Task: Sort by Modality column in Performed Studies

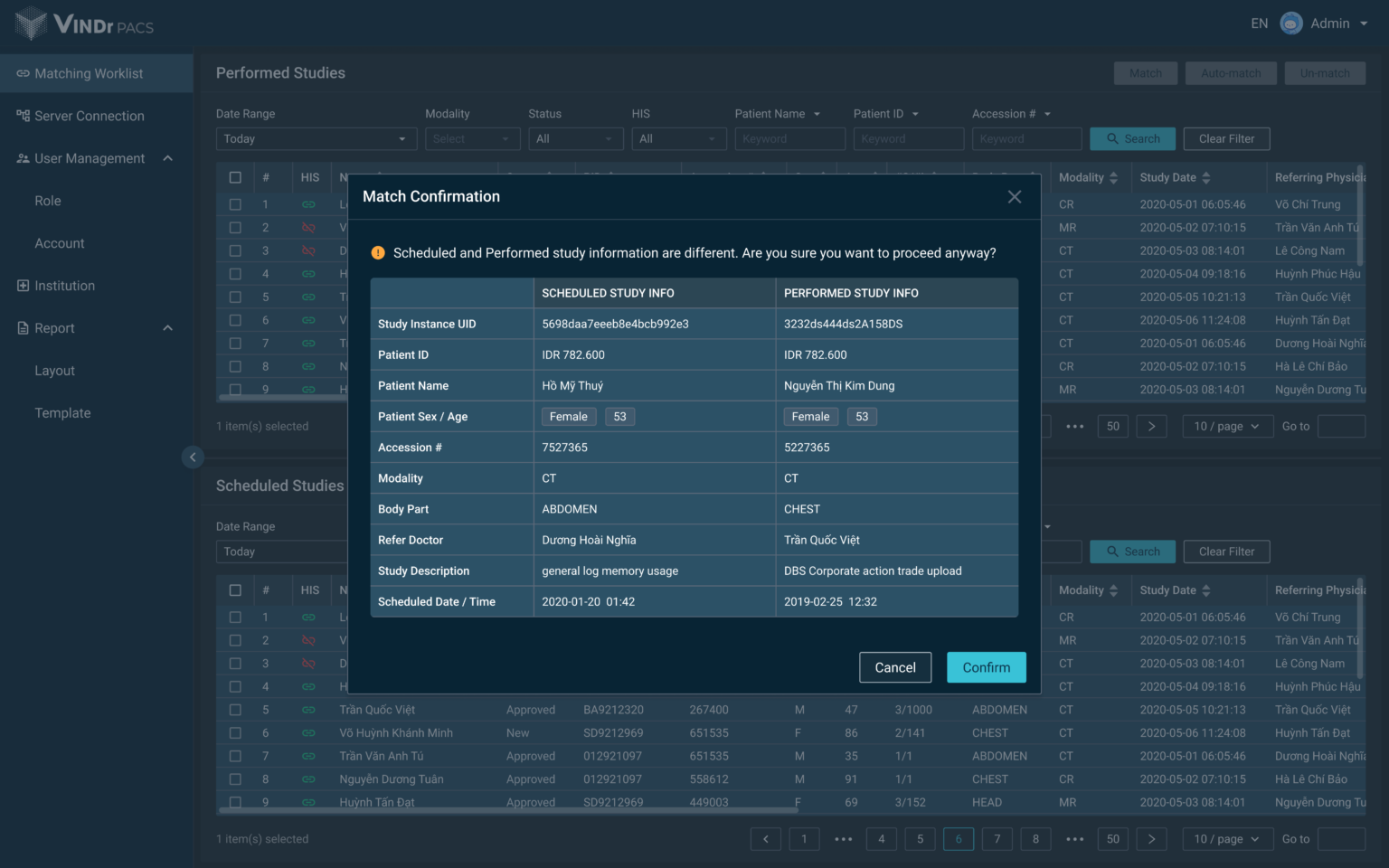Action: [x=1113, y=178]
